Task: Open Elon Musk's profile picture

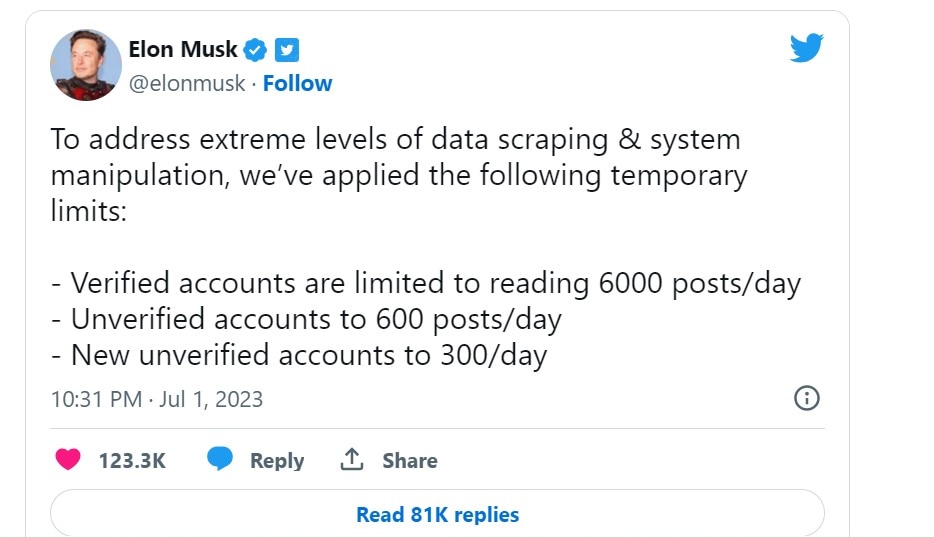Action: (x=86, y=65)
